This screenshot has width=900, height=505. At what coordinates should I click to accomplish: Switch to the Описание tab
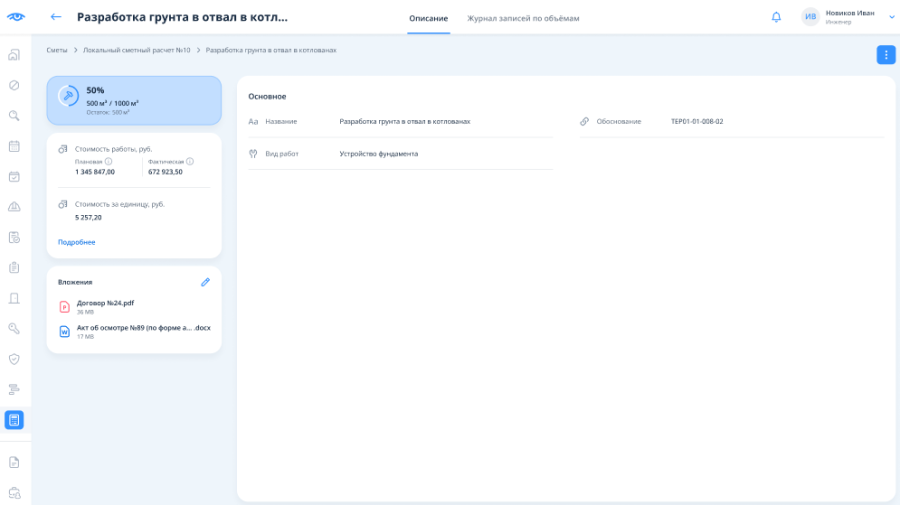[x=428, y=18]
